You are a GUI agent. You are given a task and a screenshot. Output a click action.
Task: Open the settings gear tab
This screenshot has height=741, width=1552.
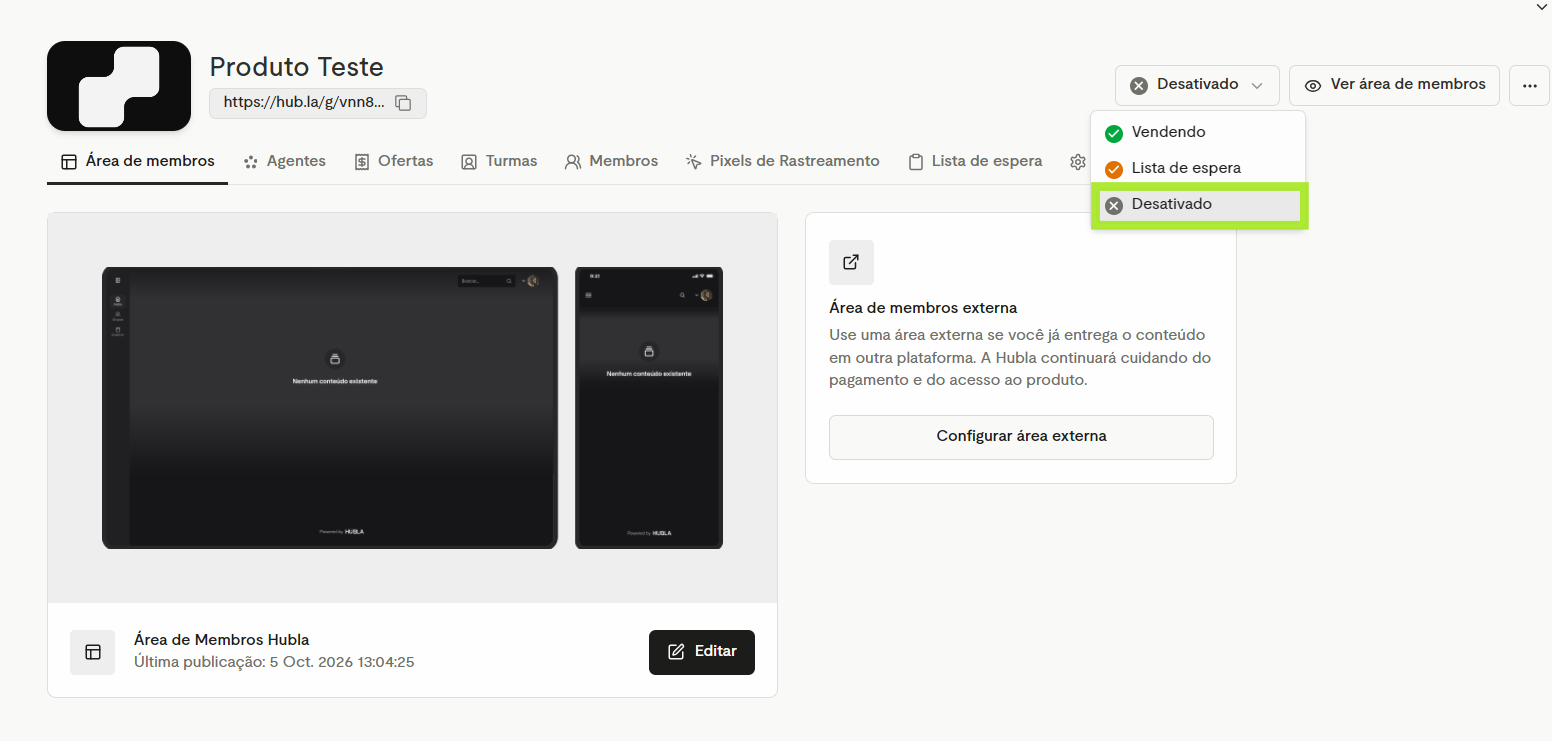pyautogui.click(x=1078, y=161)
